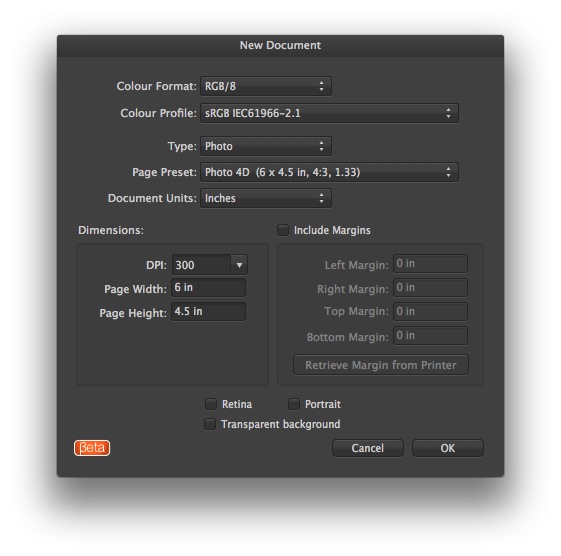This screenshot has width=561, height=556.
Task: Toggle the Transparent background checkbox
Action: point(210,424)
